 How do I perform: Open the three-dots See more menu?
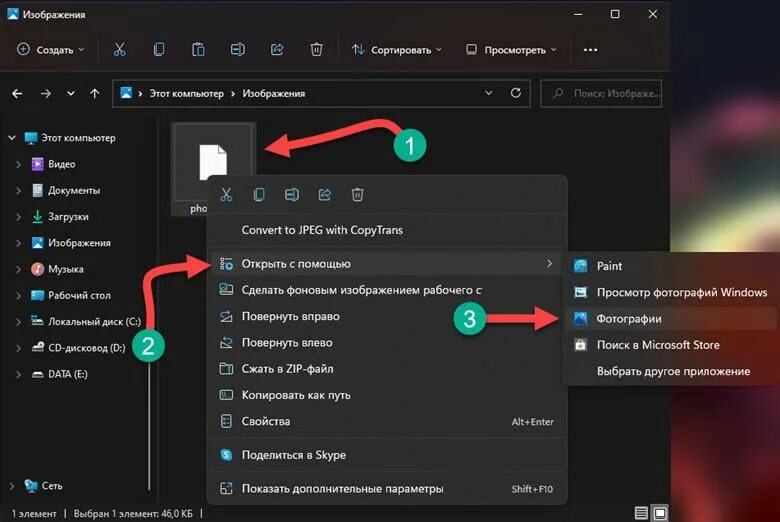pyautogui.click(x=590, y=50)
